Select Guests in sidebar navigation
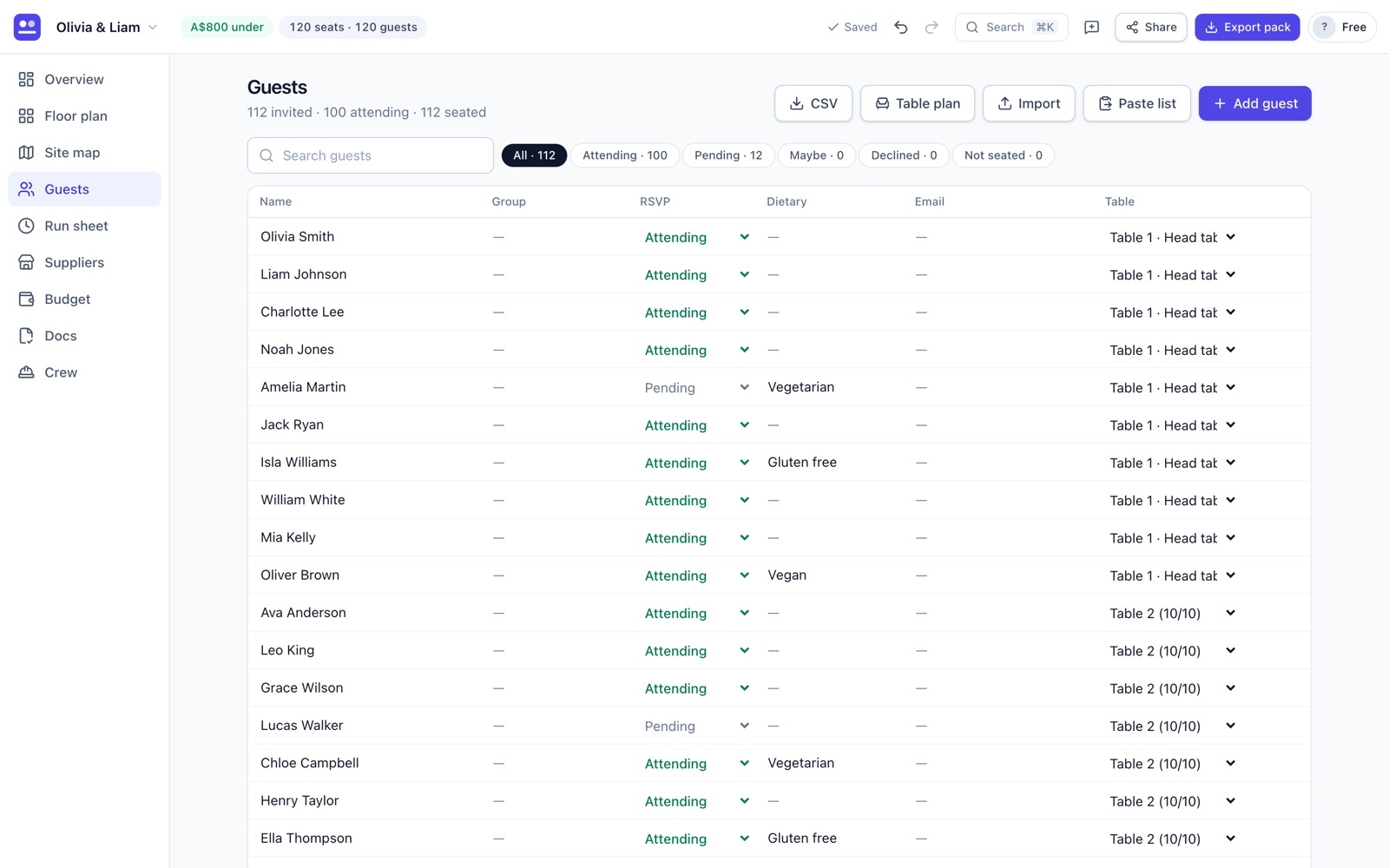Screen dimensions: 1389x868 click(84, 189)
